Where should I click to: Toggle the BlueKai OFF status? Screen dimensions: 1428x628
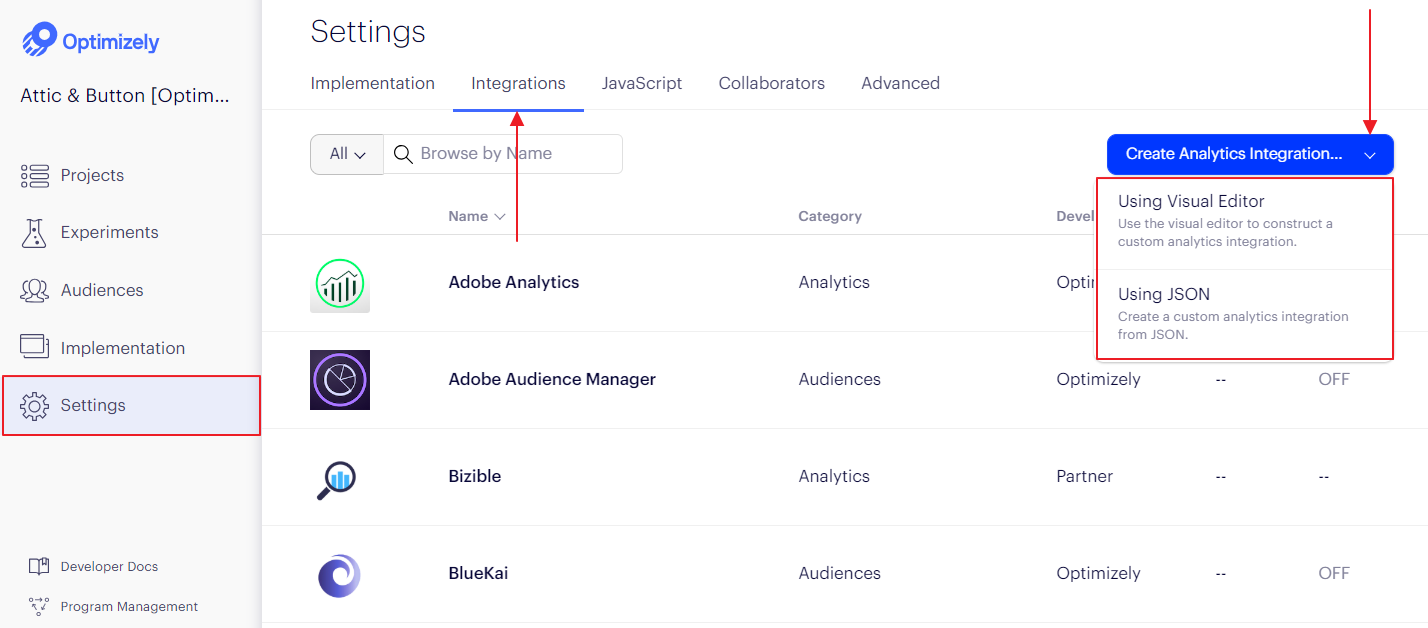click(x=1334, y=573)
